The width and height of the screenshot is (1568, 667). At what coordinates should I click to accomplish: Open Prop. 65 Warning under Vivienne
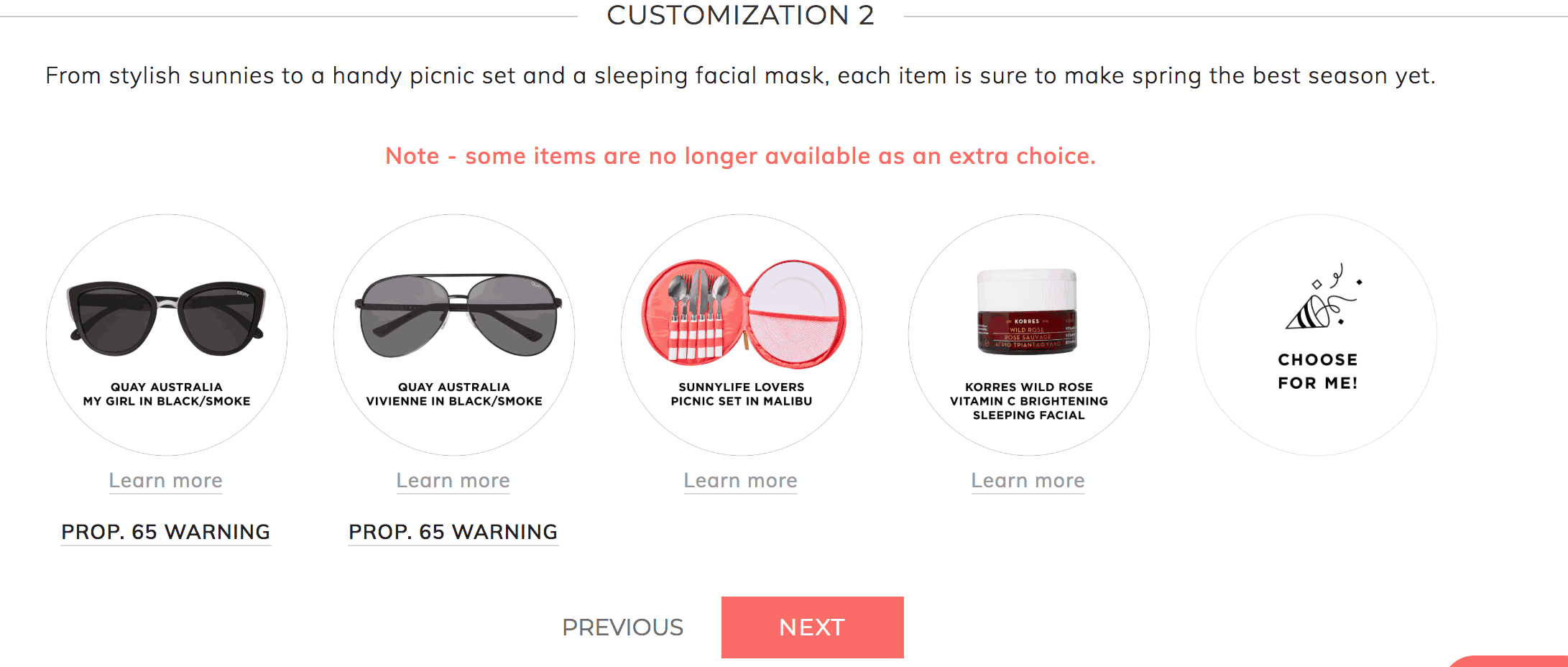(x=453, y=532)
